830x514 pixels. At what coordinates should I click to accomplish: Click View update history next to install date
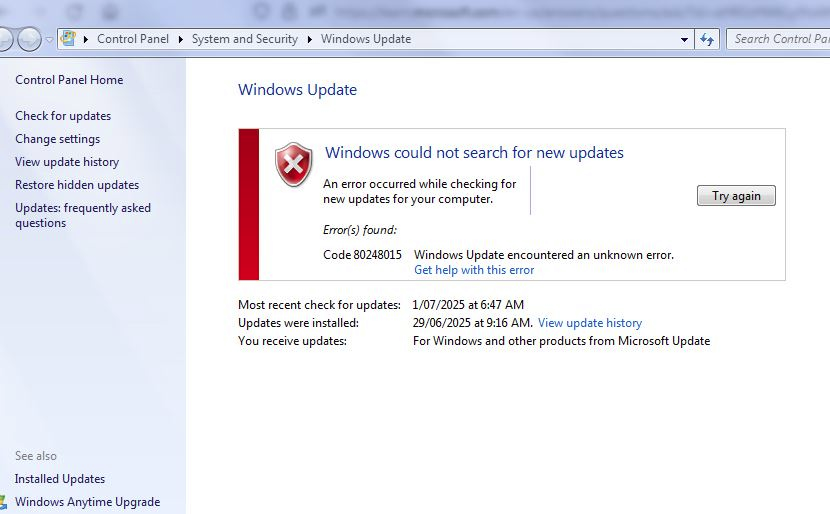tap(590, 322)
